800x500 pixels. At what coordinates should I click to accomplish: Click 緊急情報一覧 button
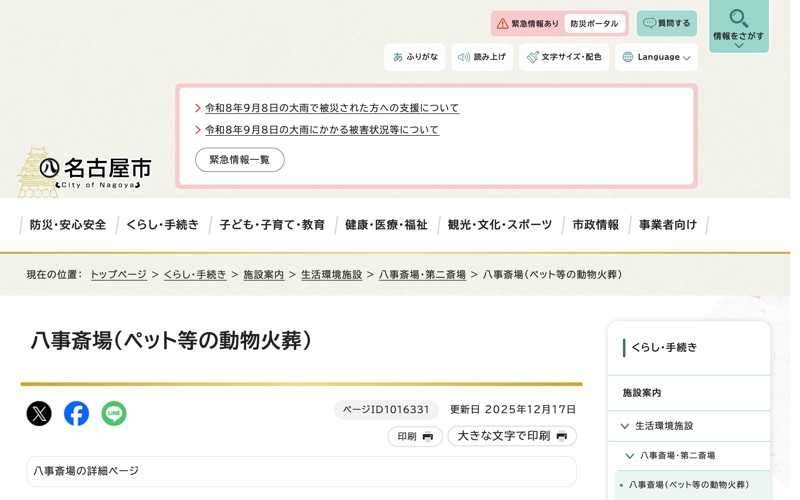point(239,160)
